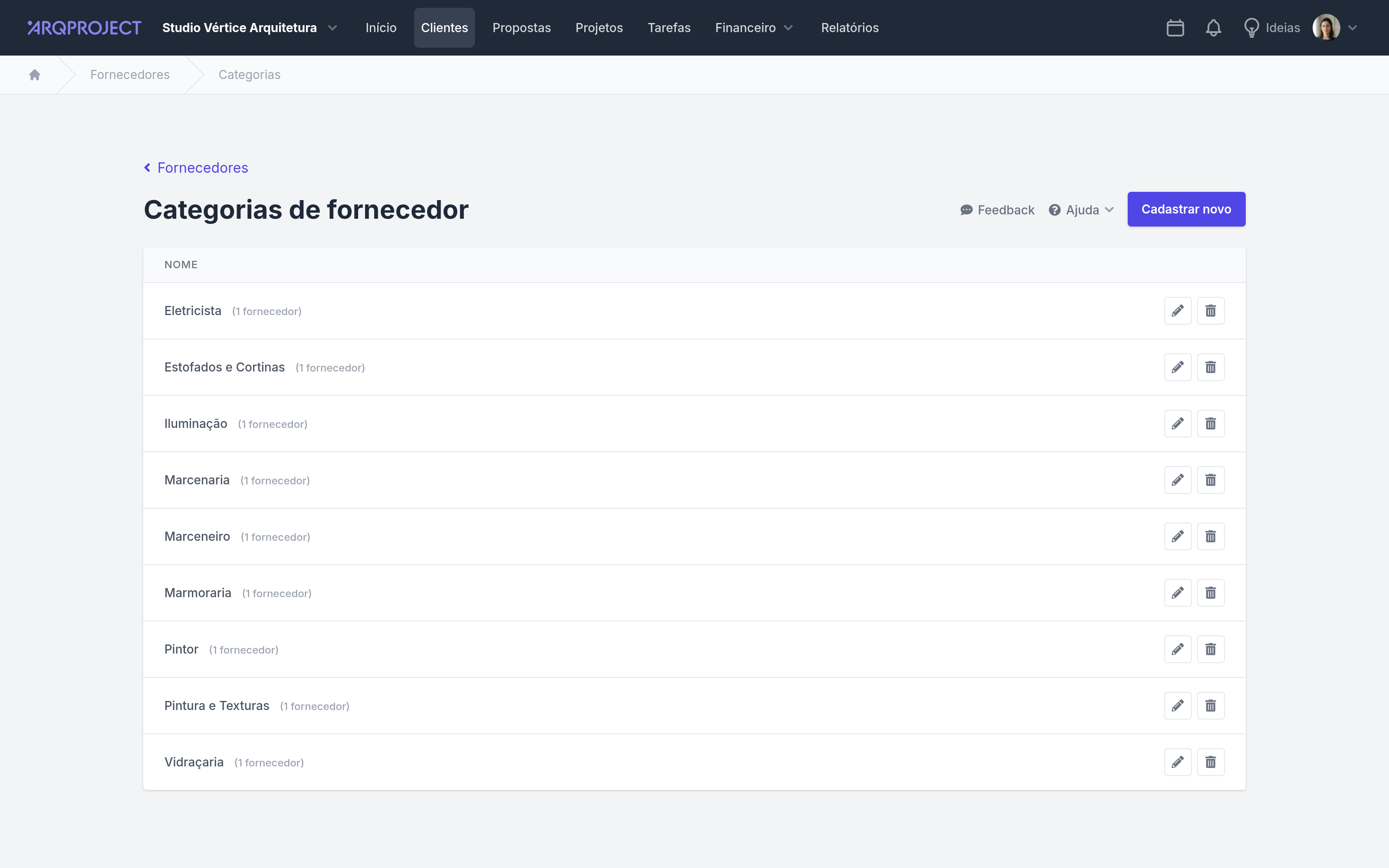Click the NOME column header
Image resolution: width=1389 pixels, height=868 pixels.
[x=181, y=265]
